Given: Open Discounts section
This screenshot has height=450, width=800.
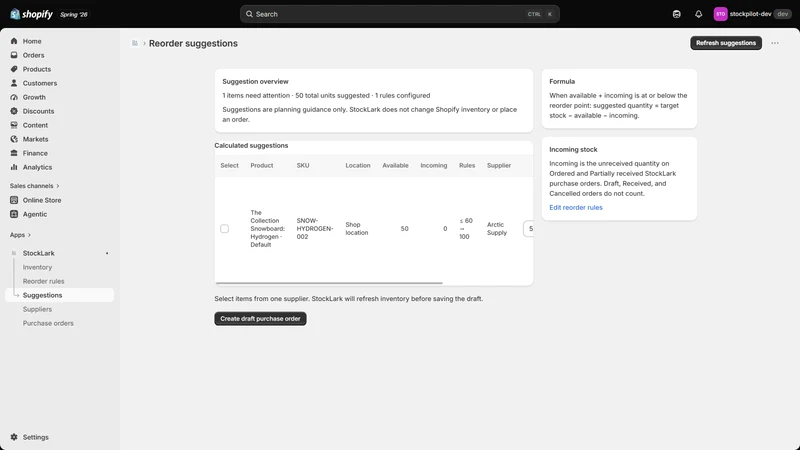Looking at the screenshot, I should 38,111.
